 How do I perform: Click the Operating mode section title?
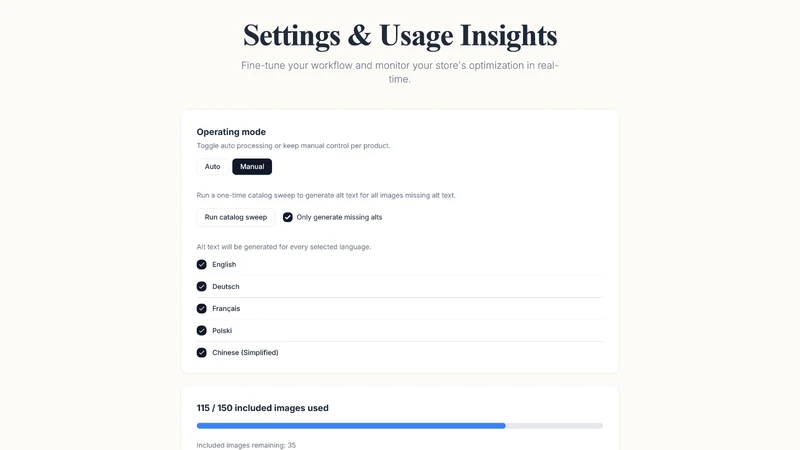tap(231, 132)
